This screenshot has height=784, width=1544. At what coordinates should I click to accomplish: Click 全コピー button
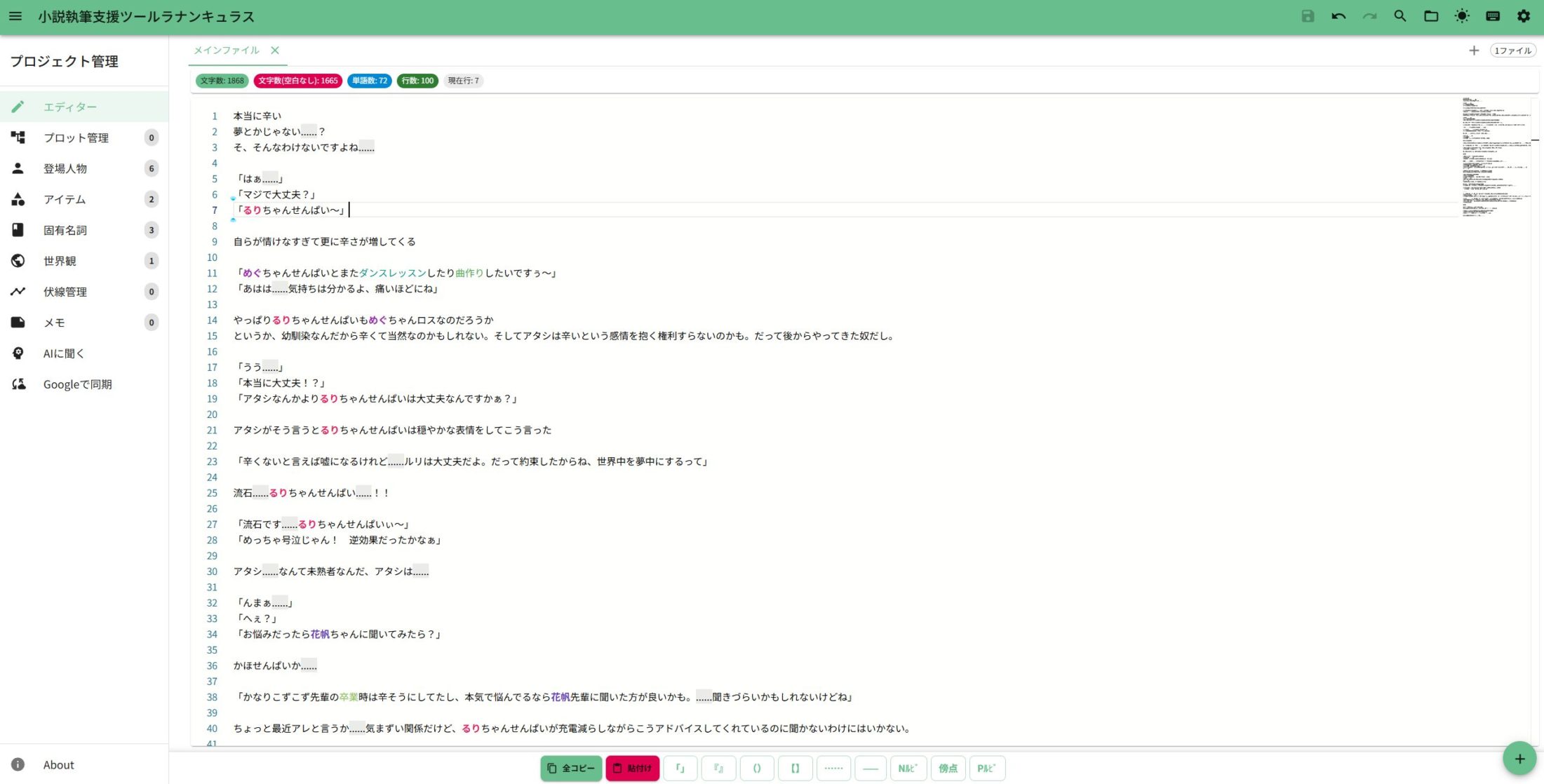click(x=571, y=768)
